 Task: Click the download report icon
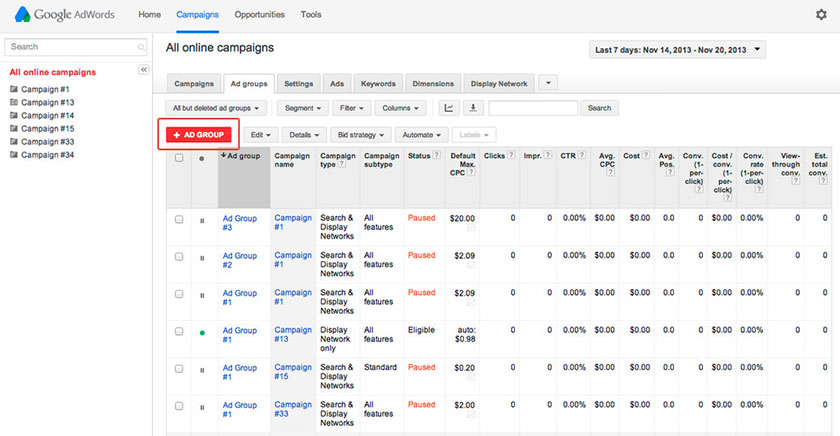tap(472, 108)
